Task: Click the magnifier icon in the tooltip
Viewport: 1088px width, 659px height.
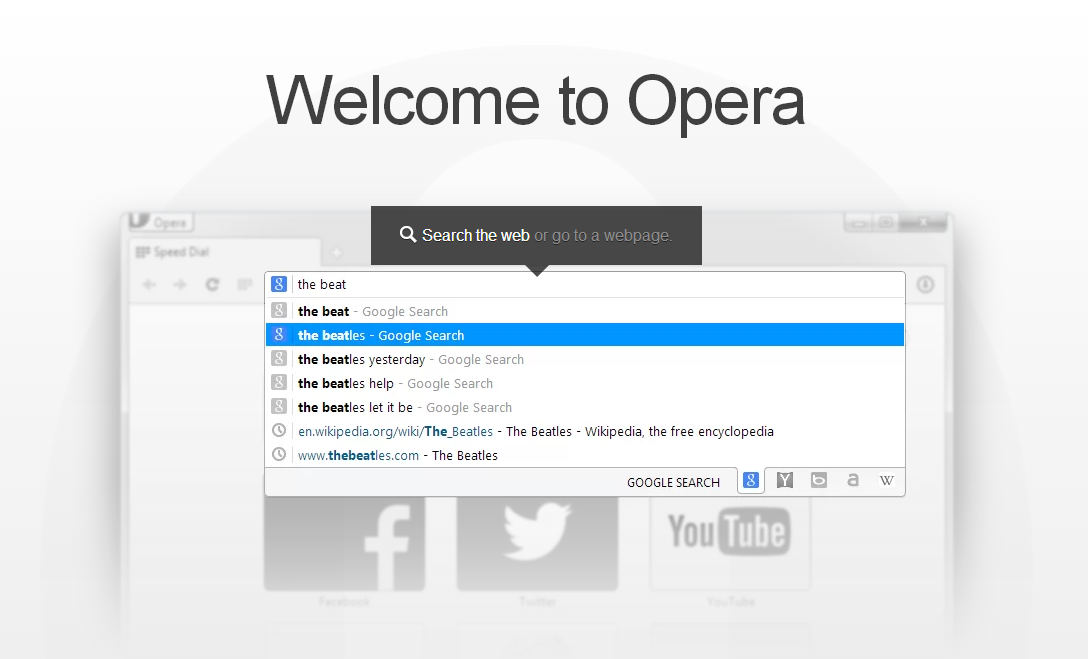Action: click(x=408, y=234)
